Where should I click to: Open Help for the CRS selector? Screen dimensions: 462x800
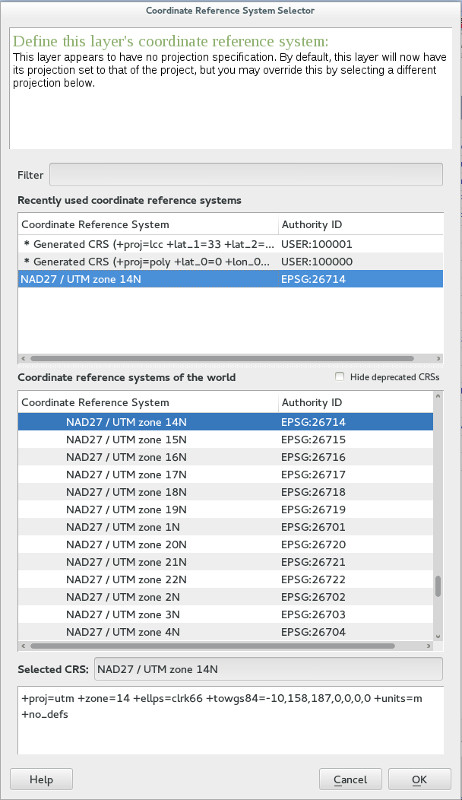point(41,780)
